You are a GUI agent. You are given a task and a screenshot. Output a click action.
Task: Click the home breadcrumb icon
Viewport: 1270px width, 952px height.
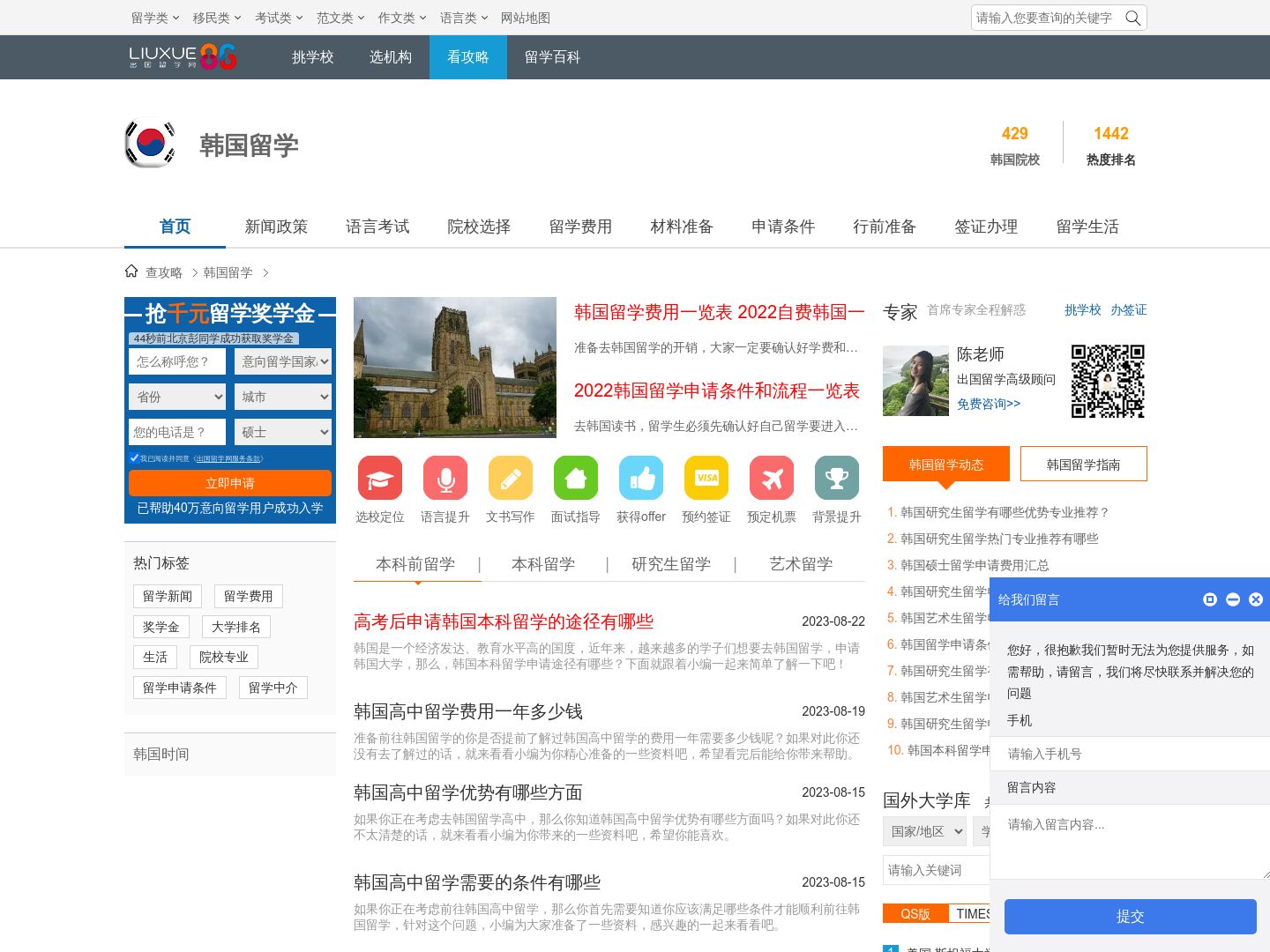pyautogui.click(x=131, y=271)
